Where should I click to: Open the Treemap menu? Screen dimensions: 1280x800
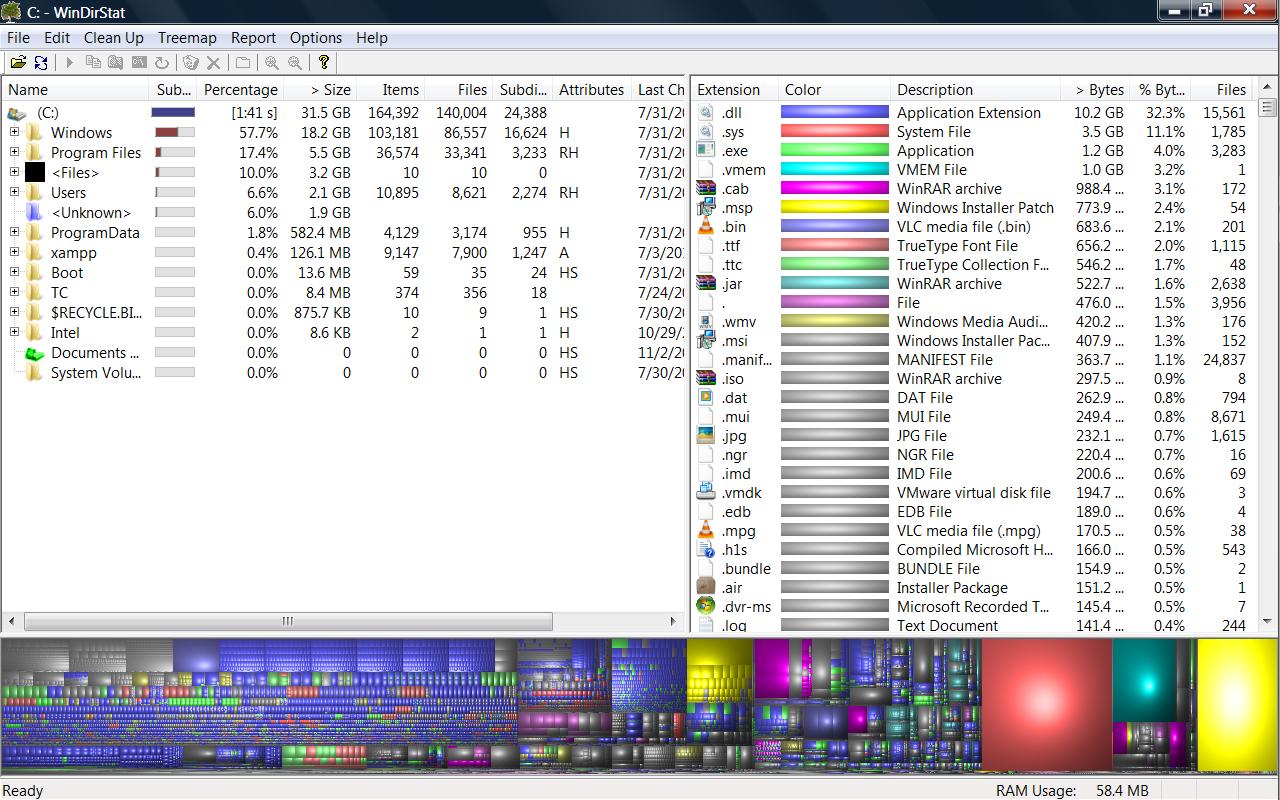(187, 38)
